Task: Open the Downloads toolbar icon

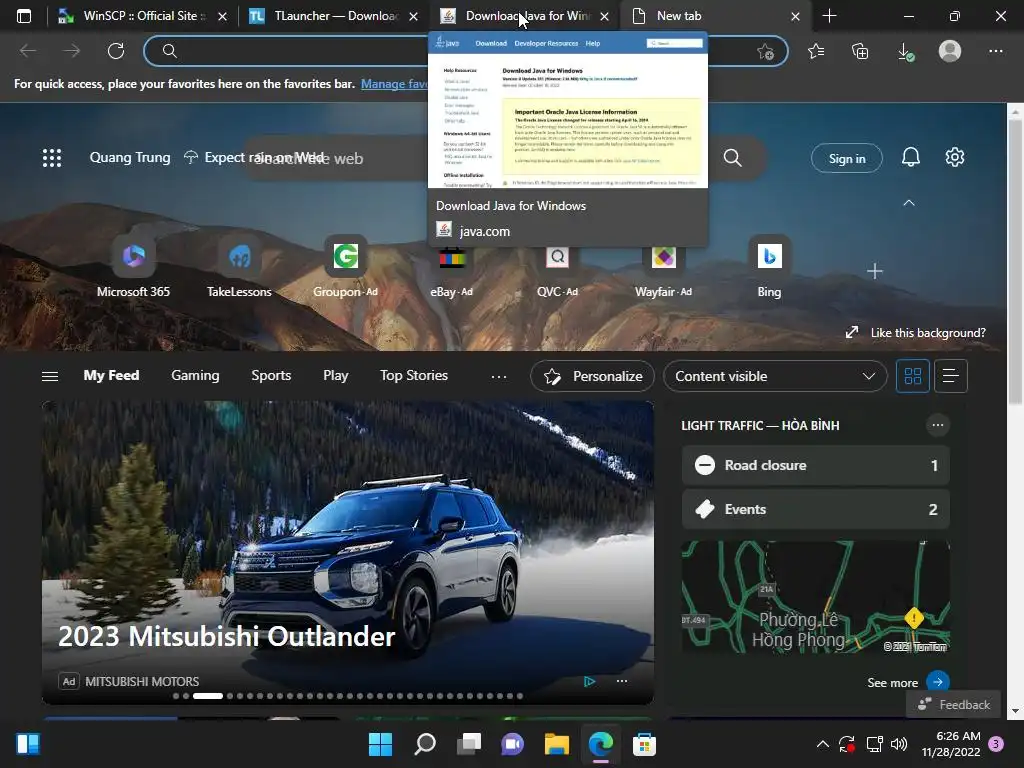Action: pyautogui.click(x=905, y=51)
